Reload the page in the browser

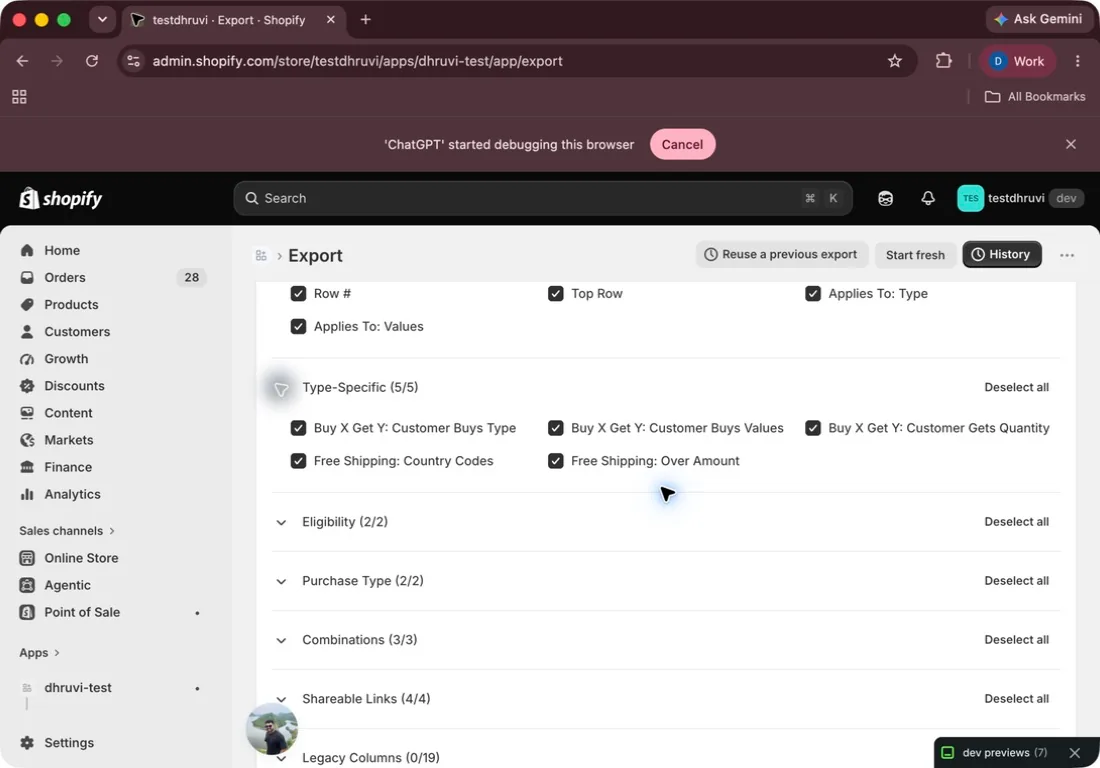[92, 61]
